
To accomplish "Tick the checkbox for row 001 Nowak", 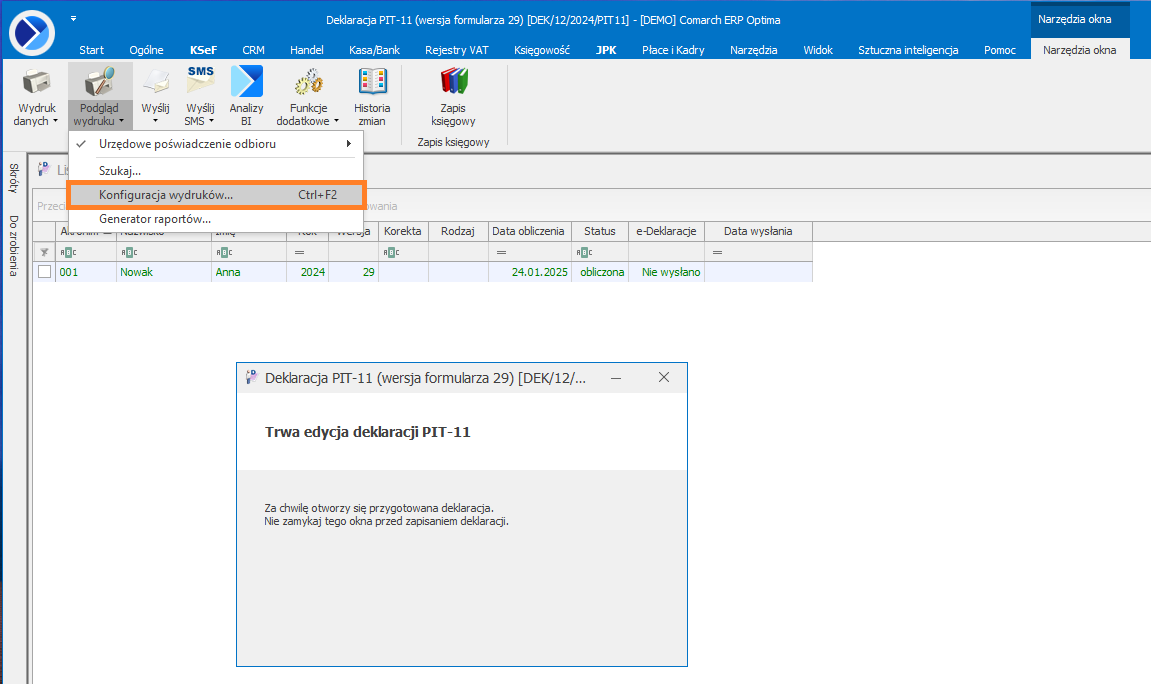I will (45, 272).
